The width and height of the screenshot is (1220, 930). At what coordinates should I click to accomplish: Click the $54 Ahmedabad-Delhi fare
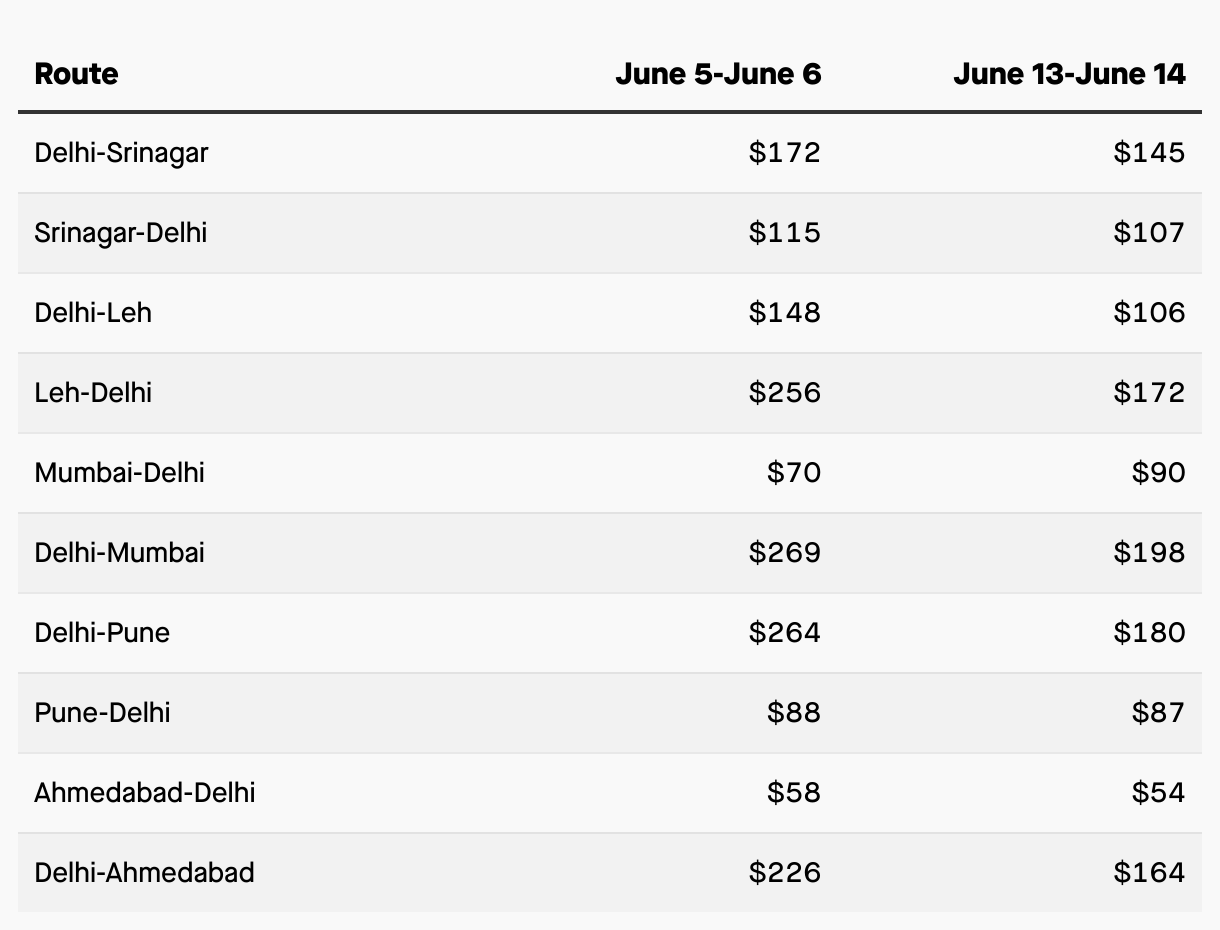tap(1158, 793)
